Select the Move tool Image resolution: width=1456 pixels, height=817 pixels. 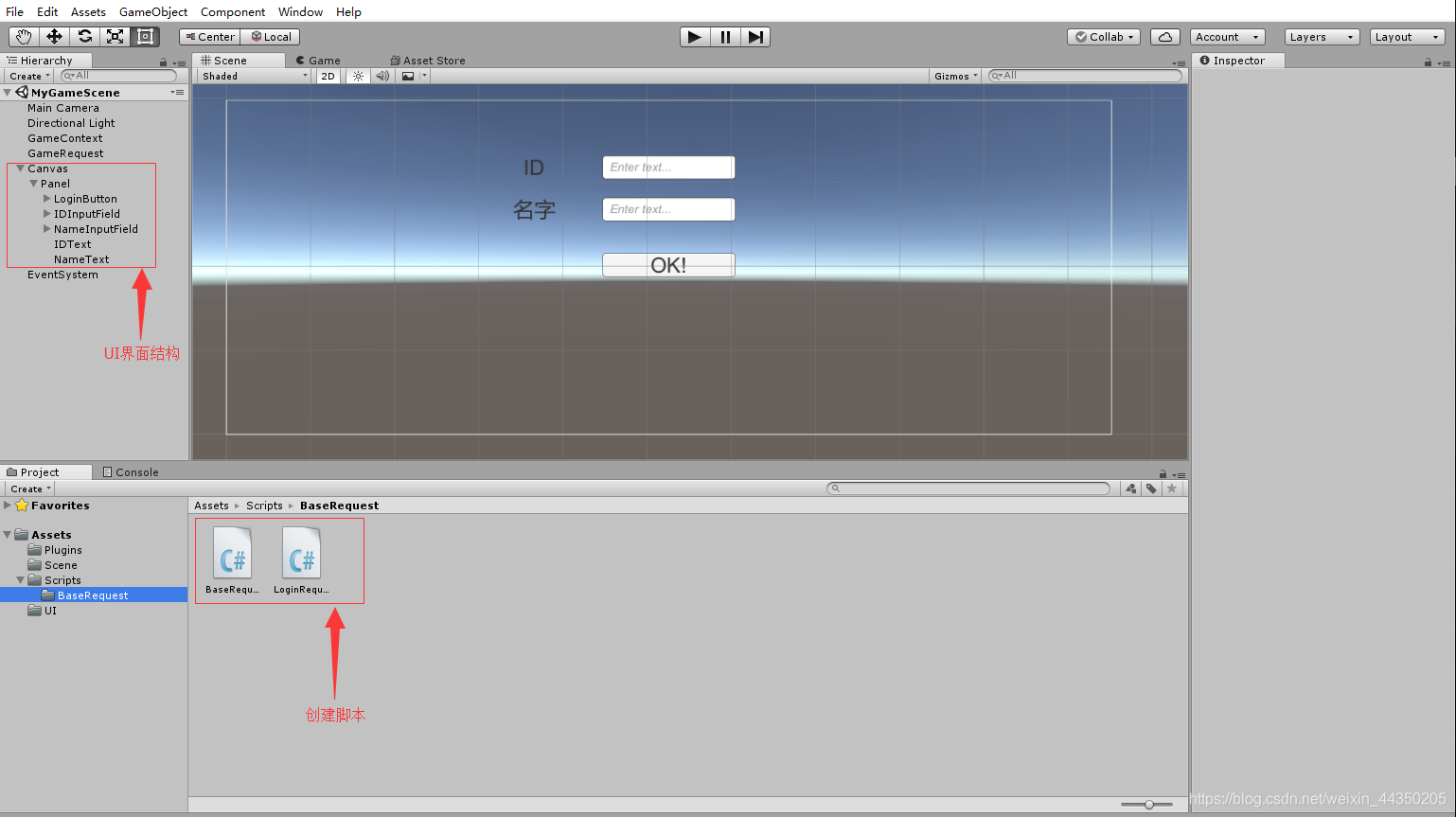pos(53,36)
